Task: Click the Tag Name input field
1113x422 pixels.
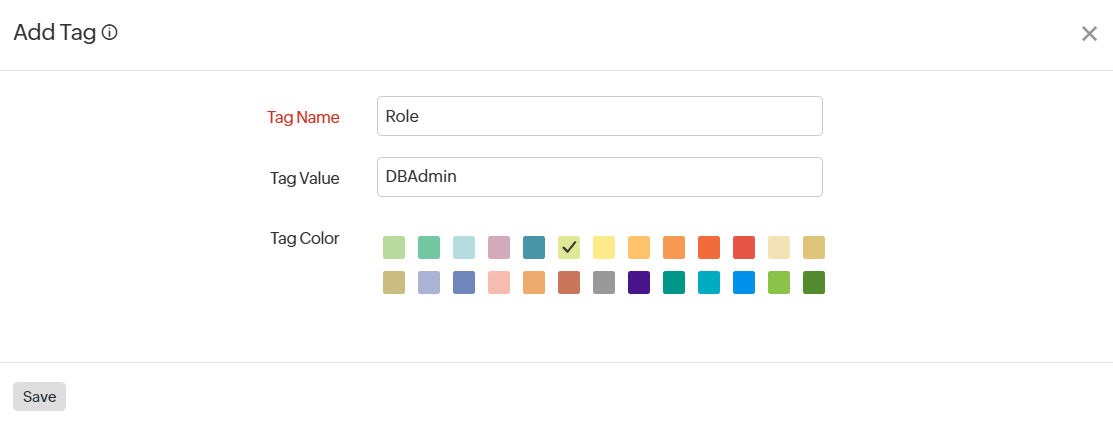Action: tap(600, 116)
